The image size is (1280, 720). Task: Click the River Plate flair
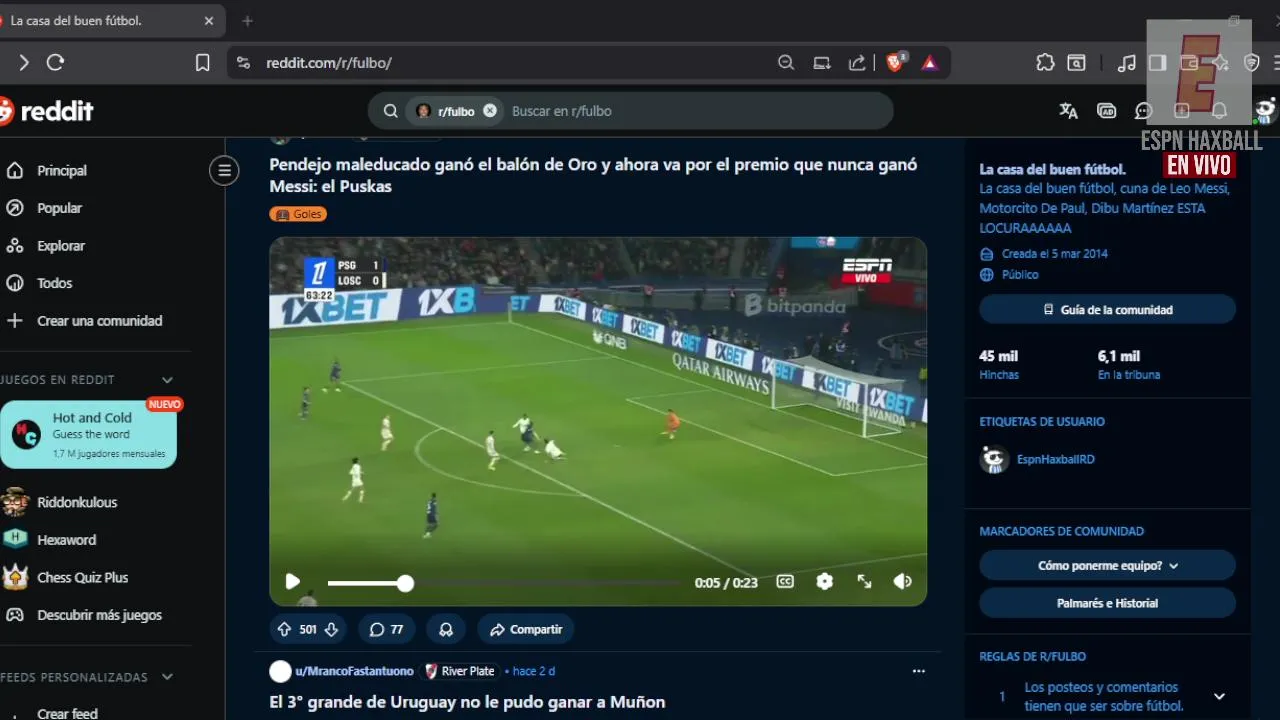coord(459,671)
